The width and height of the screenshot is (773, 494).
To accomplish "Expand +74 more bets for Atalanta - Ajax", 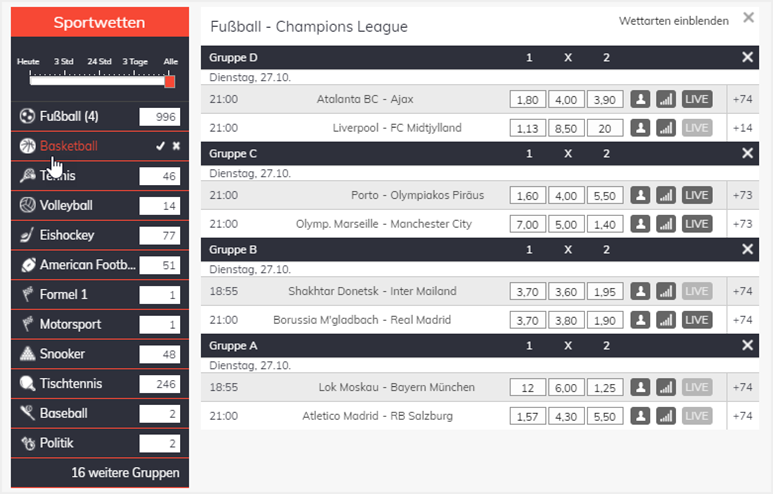I will [742, 99].
